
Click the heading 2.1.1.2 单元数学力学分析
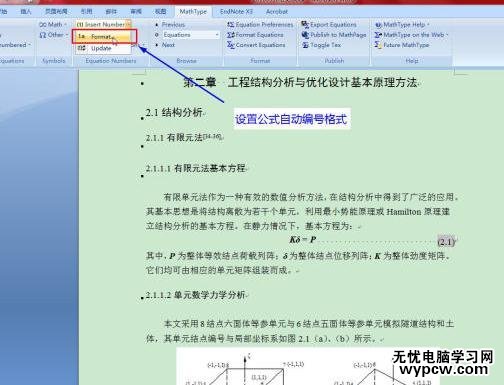click(x=196, y=295)
